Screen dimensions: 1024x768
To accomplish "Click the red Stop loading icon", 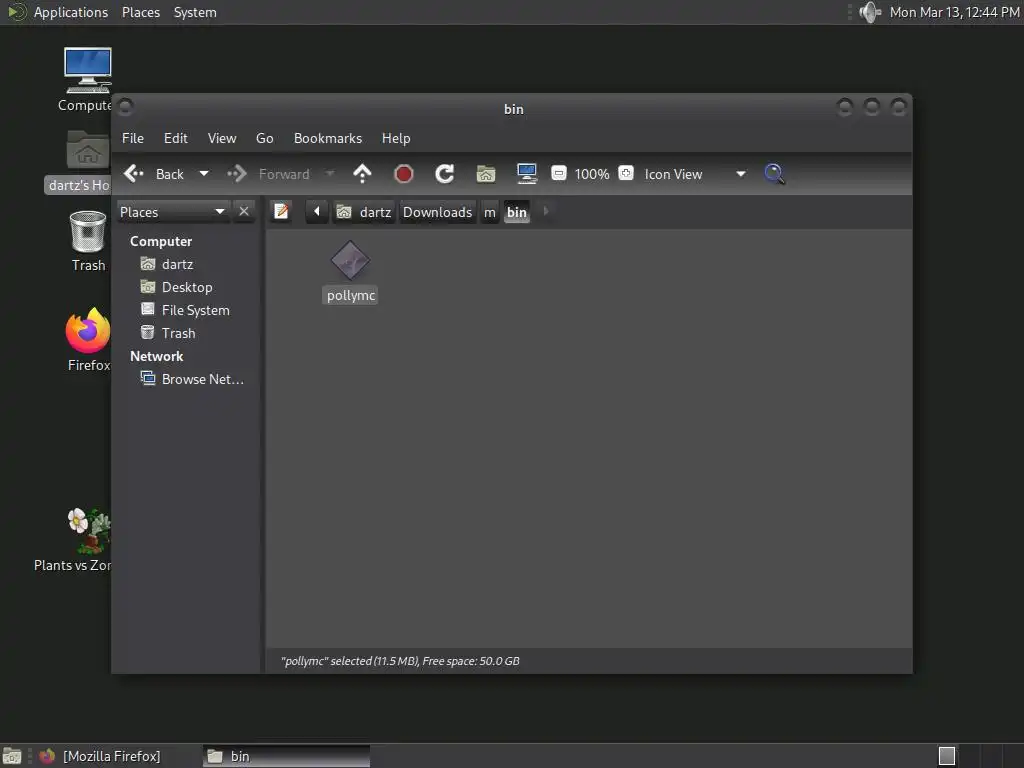I will tap(404, 174).
